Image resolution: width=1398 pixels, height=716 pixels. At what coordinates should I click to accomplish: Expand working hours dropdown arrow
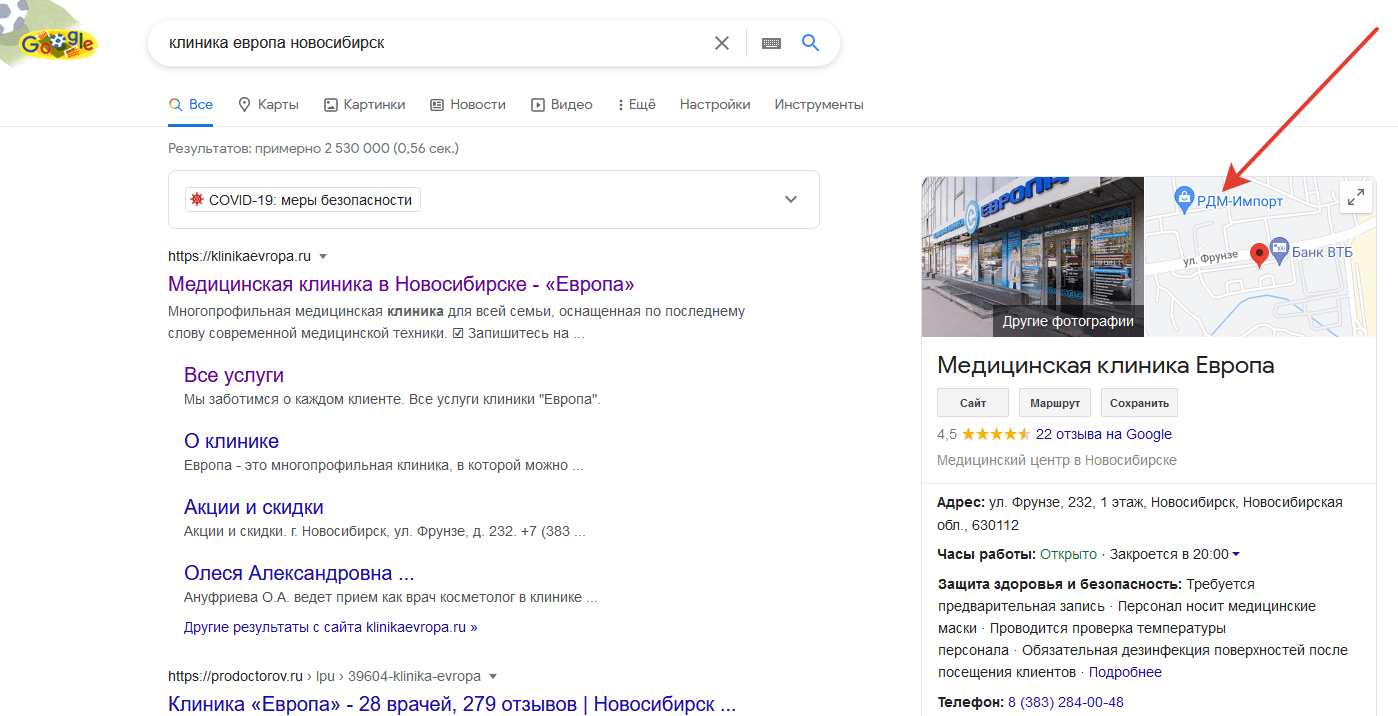click(1236, 555)
